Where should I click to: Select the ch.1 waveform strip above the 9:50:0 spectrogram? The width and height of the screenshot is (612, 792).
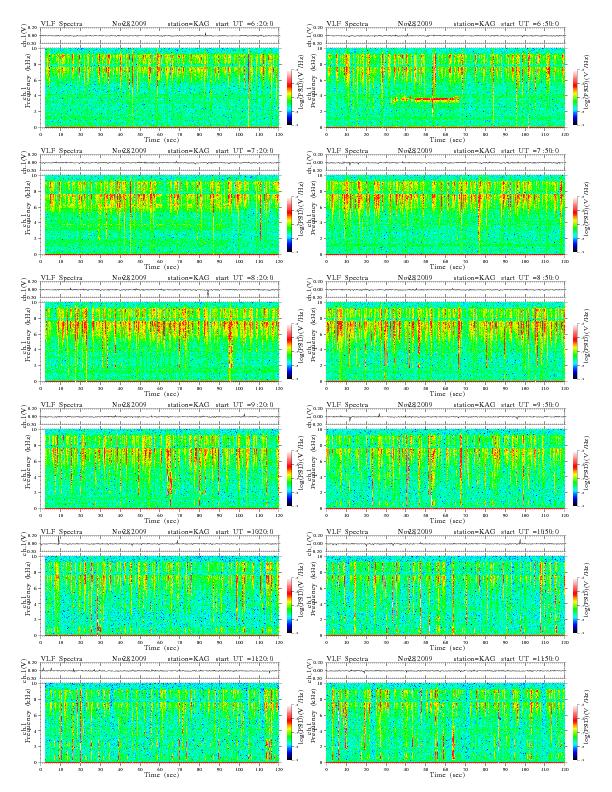coord(445,417)
